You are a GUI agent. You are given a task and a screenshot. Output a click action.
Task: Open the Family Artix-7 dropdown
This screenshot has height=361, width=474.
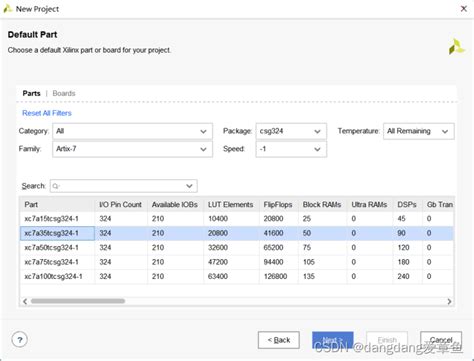[132, 149]
